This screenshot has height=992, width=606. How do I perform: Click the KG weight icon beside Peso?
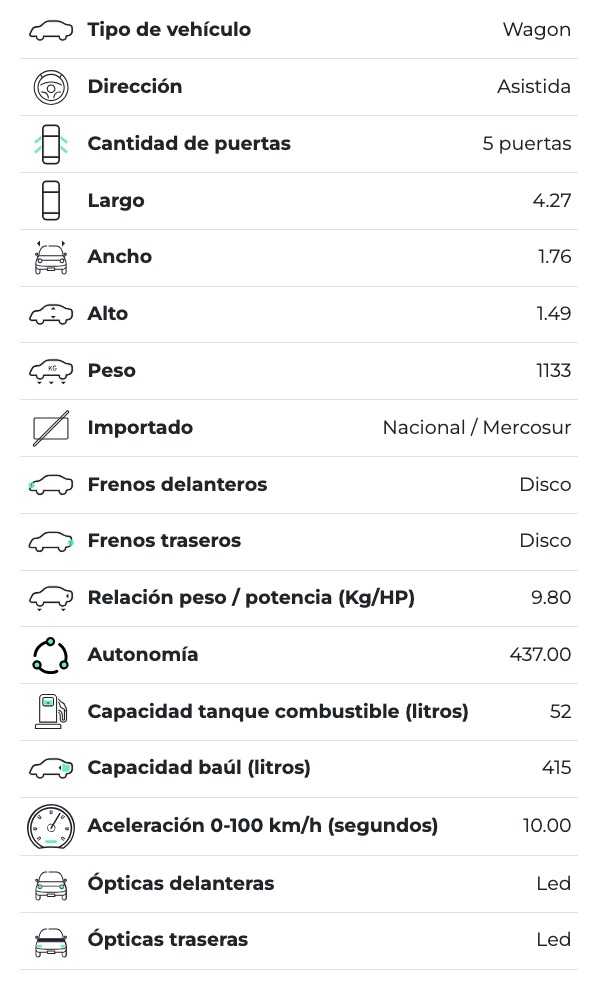(51, 371)
